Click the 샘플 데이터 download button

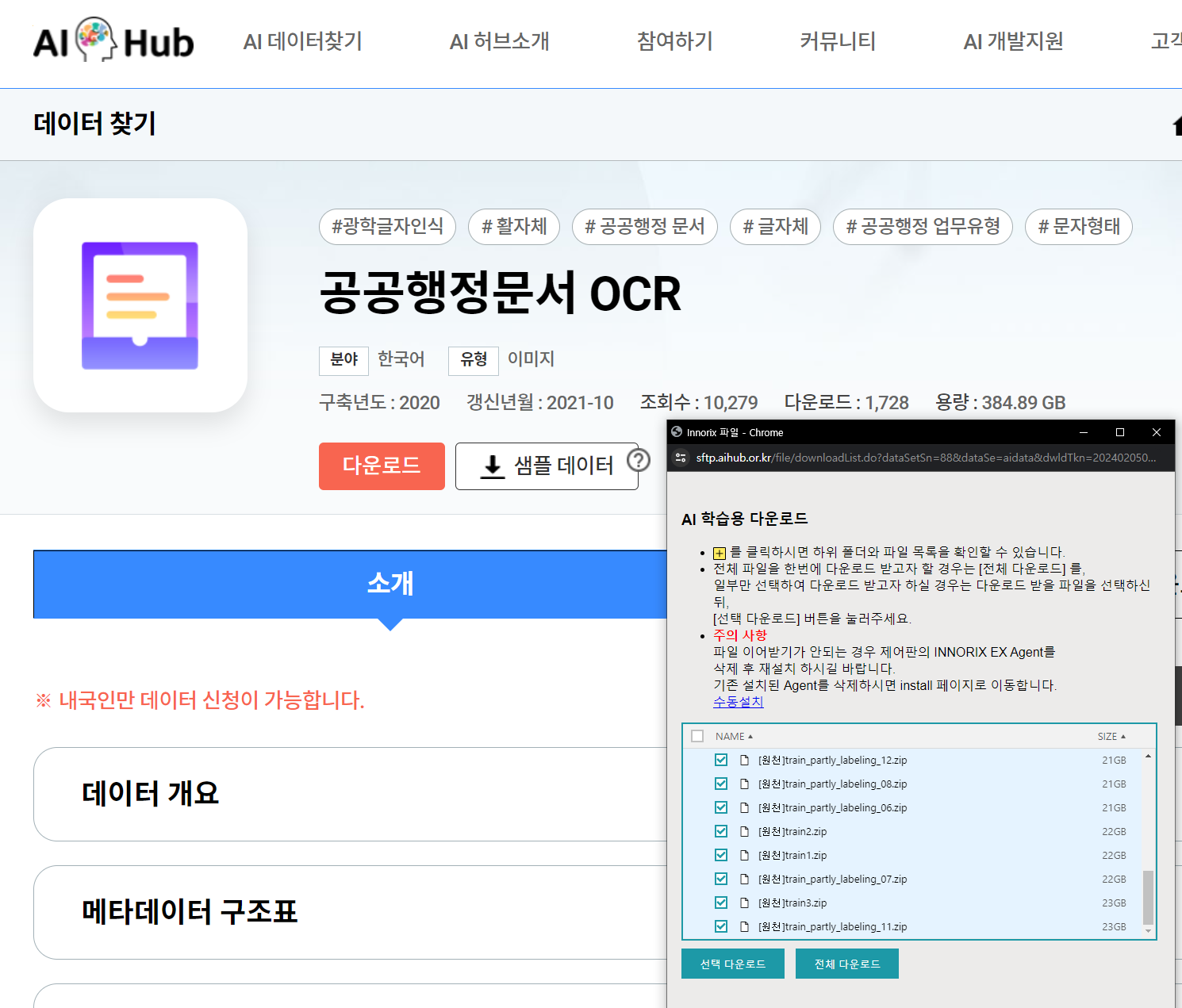pyautogui.click(x=547, y=466)
